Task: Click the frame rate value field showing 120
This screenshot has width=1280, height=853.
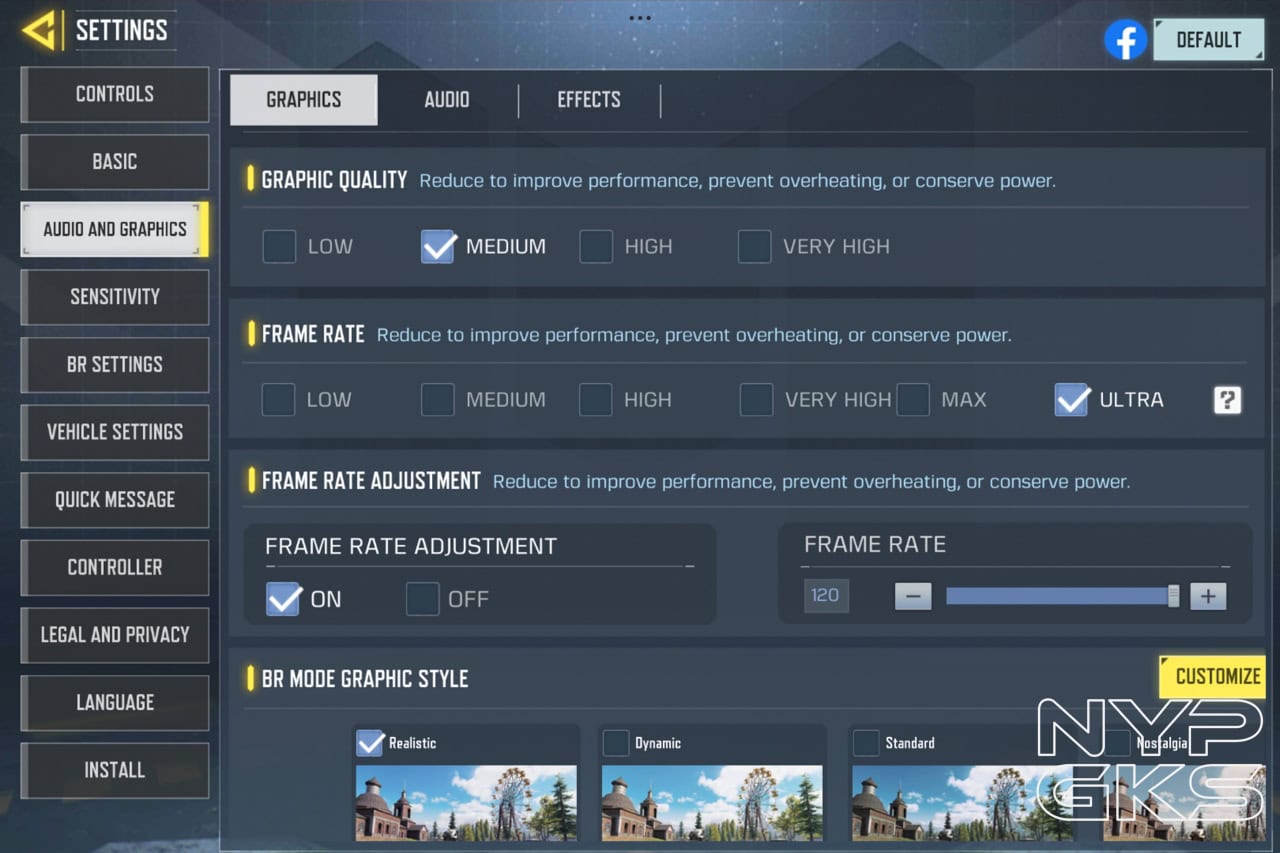Action: tap(825, 596)
